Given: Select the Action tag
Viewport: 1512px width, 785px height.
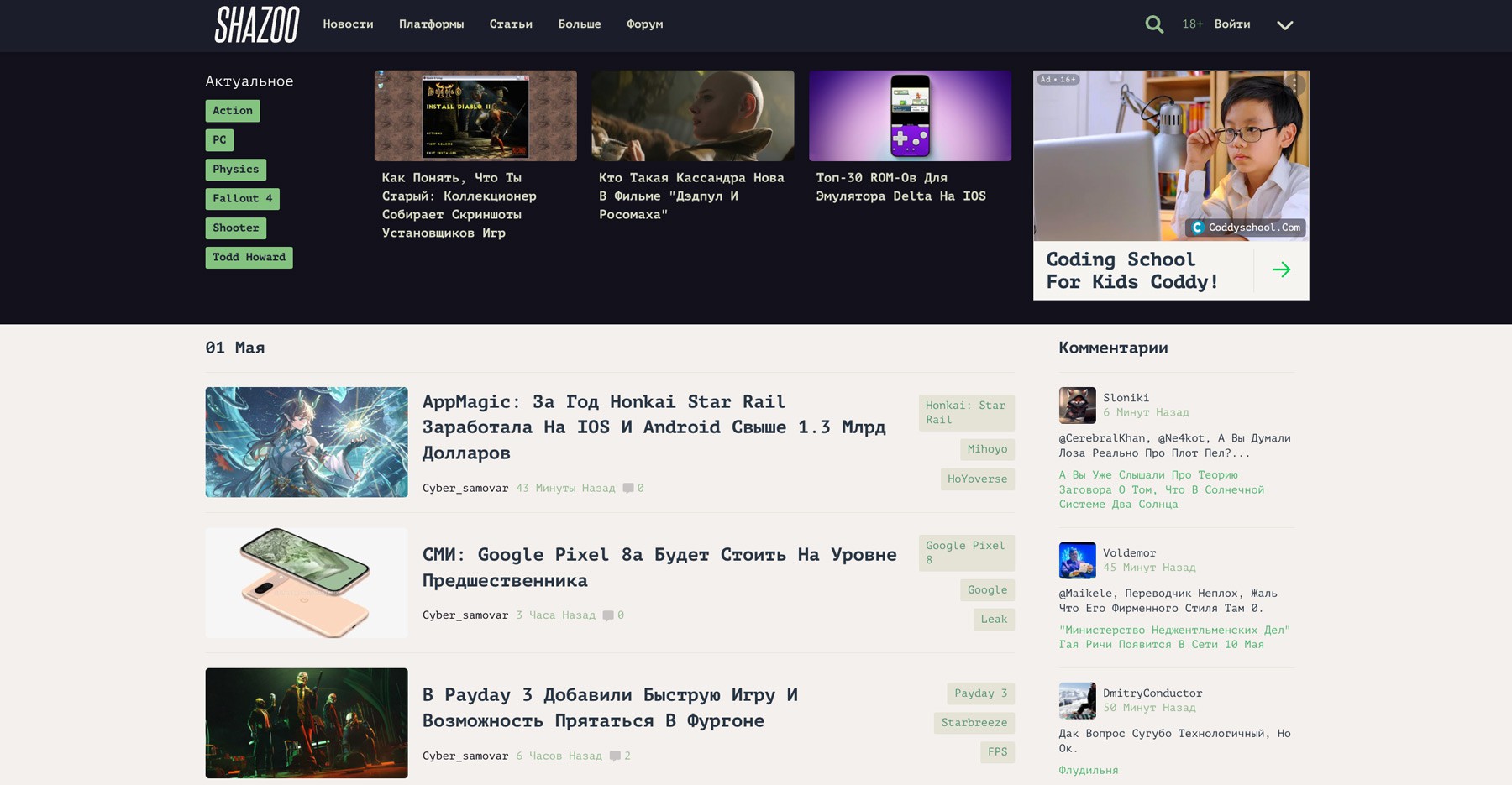Looking at the screenshot, I should (x=233, y=111).
